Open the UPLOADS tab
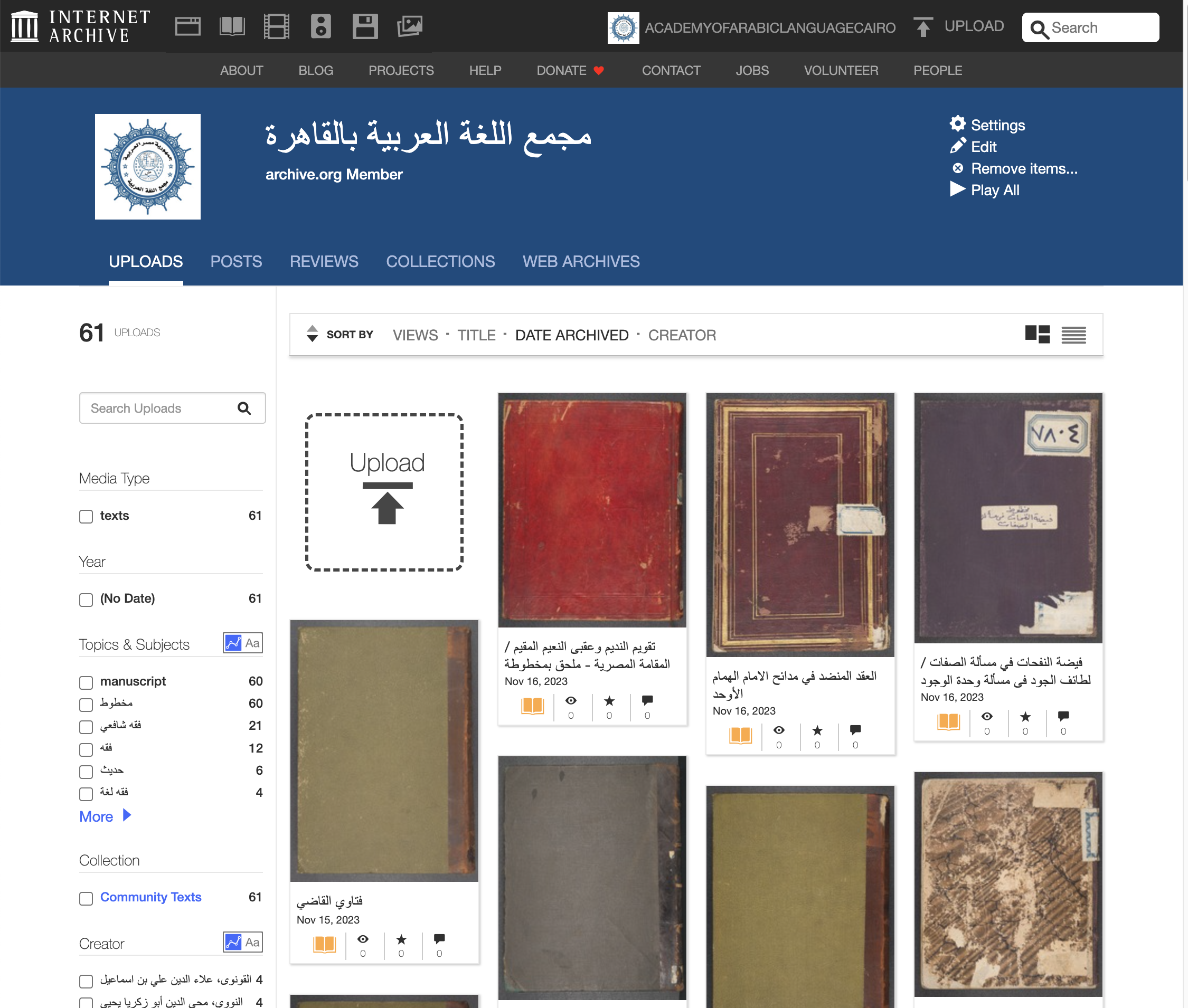This screenshot has height=1008, width=1188. click(146, 262)
